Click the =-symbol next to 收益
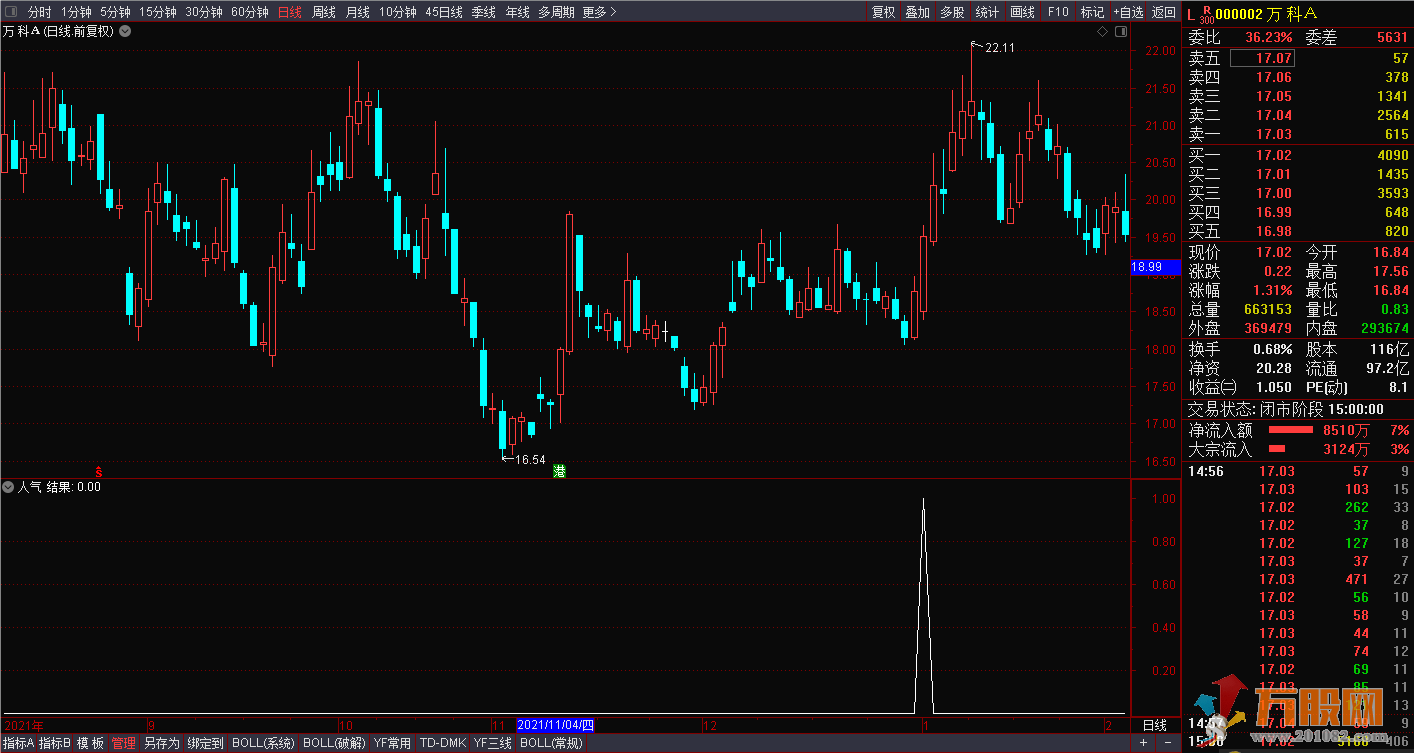Viewport: 1414px width, 753px height. [1229, 388]
